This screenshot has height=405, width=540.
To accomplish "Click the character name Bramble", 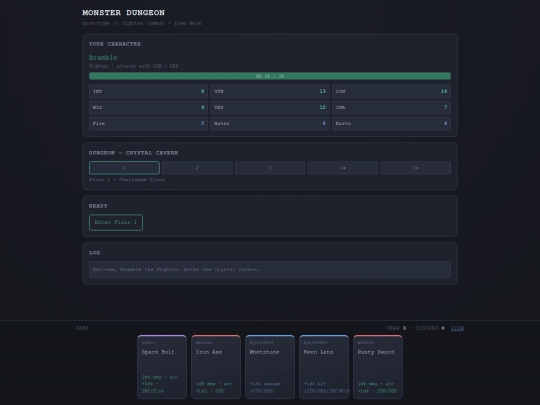I will tap(103, 58).
